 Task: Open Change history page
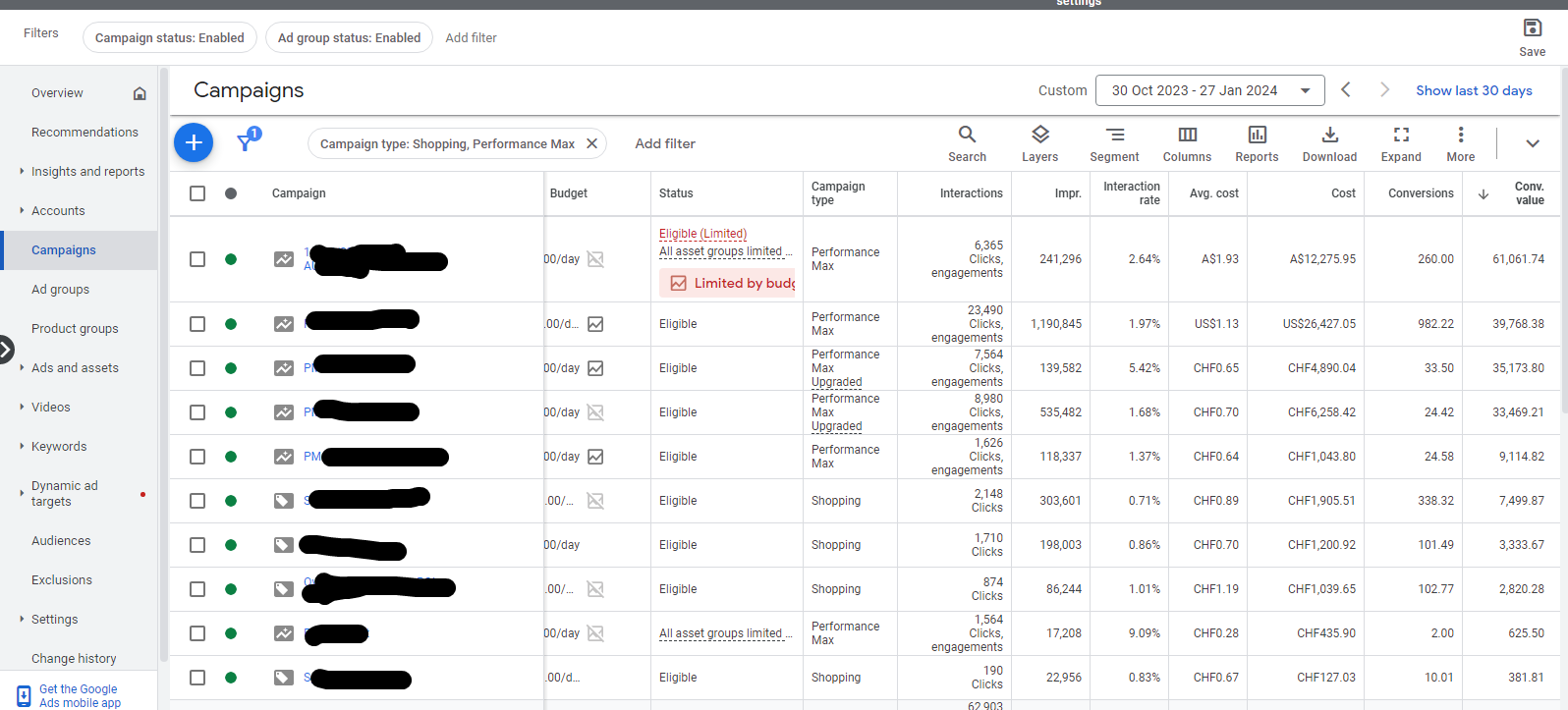pos(74,659)
